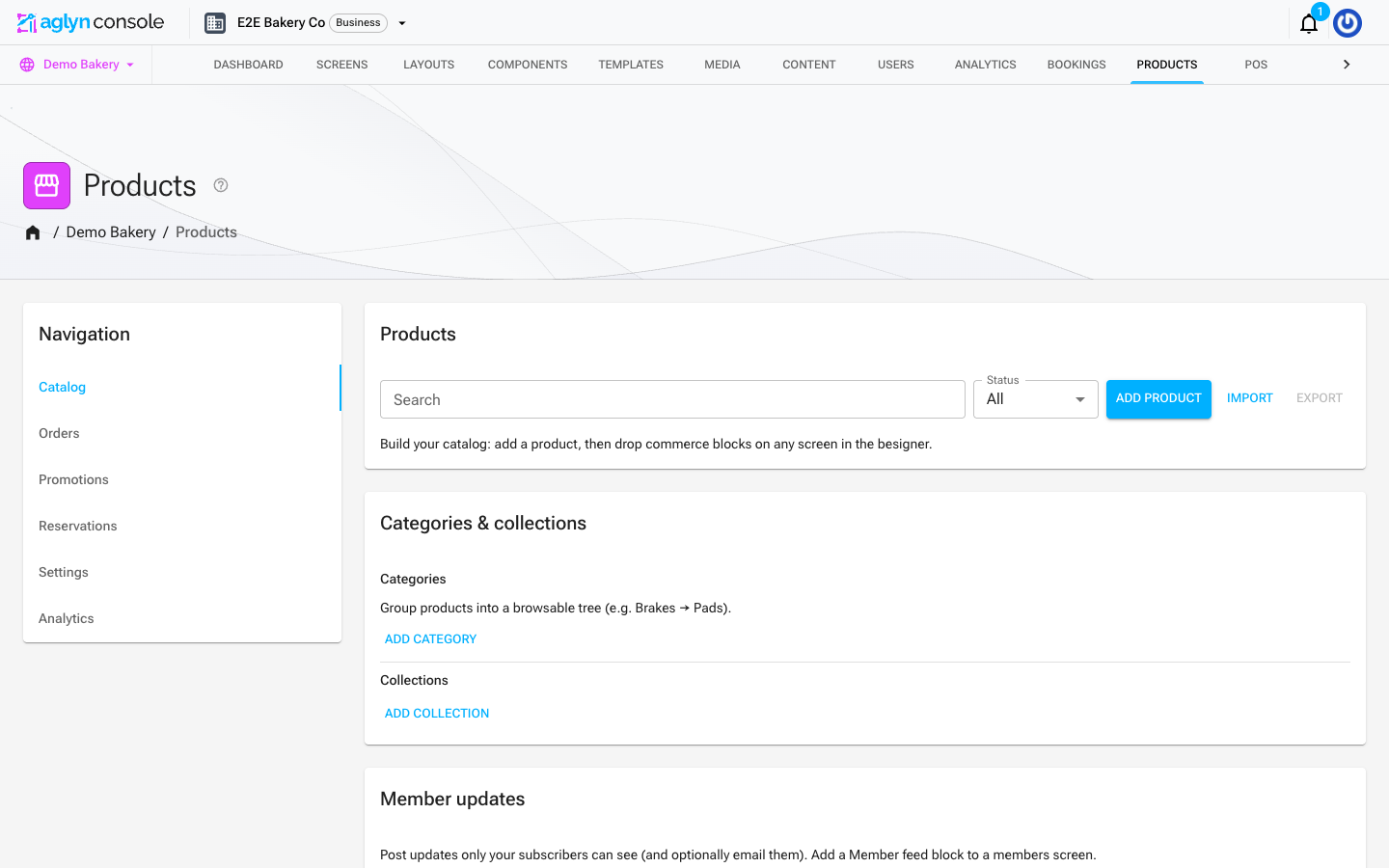Click the Member updates heading
Image resolution: width=1389 pixels, height=868 pixels.
pyautogui.click(x=452, y=800)
